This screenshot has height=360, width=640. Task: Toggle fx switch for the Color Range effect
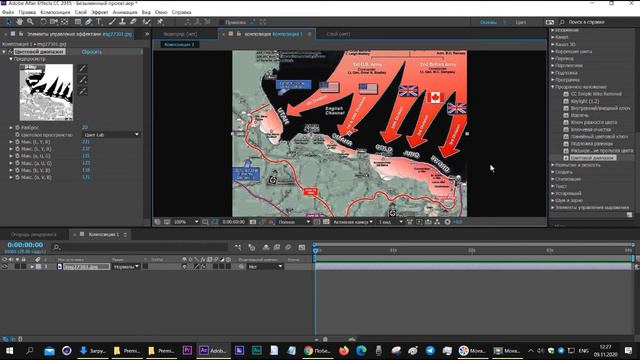[11, 52]
